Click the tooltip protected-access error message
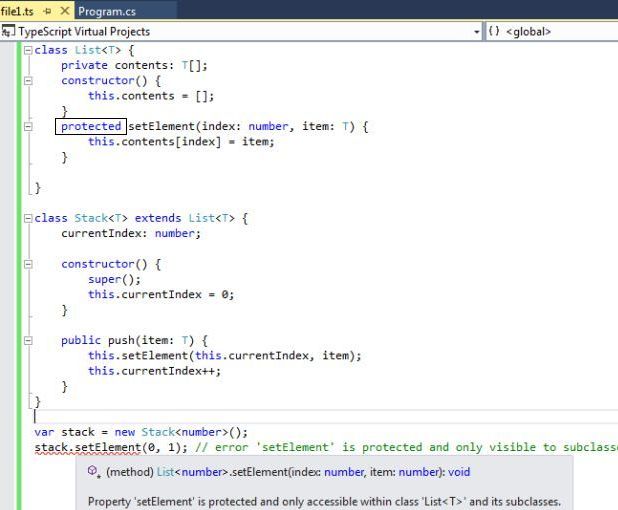Viewport: 618px width, 510px height. [x=324, y=501]
